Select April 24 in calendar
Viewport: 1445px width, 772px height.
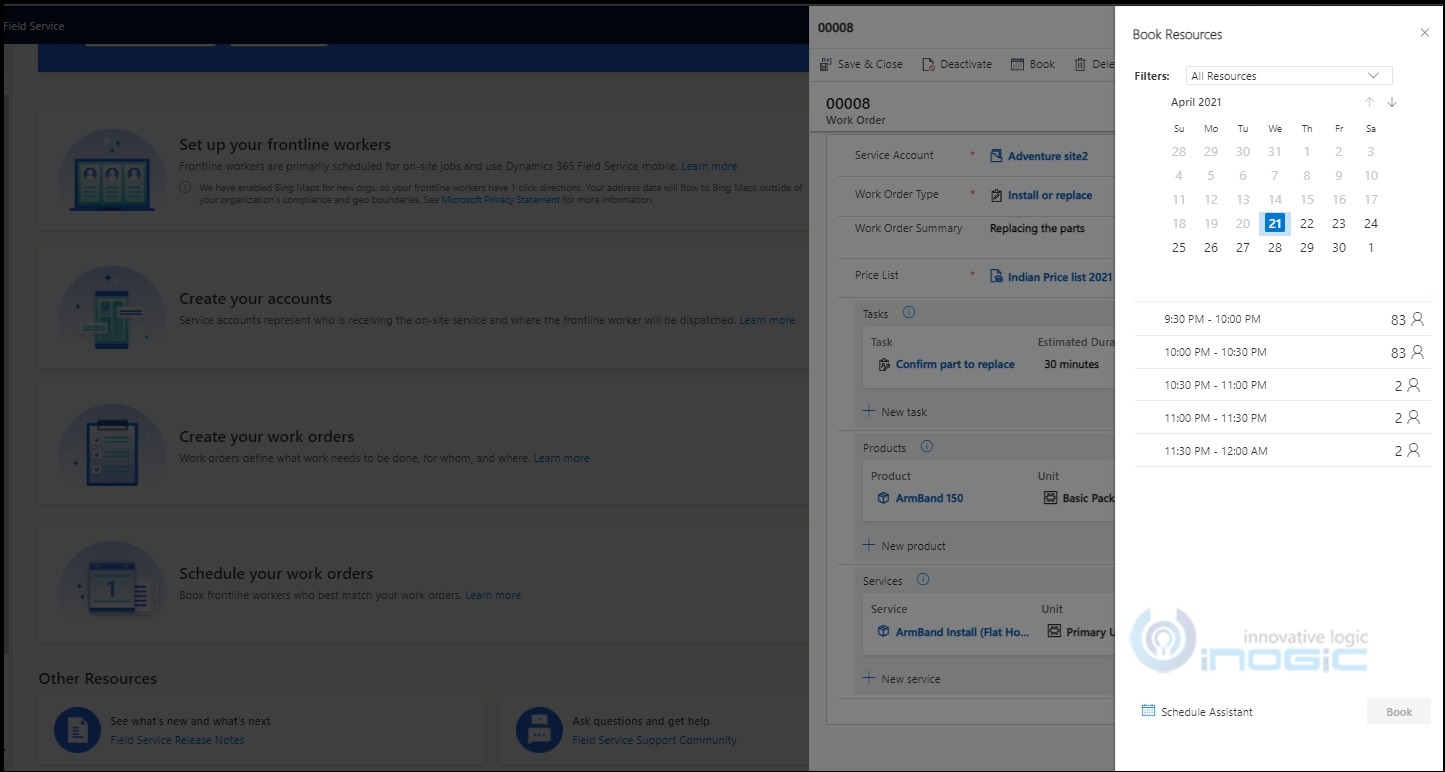[1371, 223]
